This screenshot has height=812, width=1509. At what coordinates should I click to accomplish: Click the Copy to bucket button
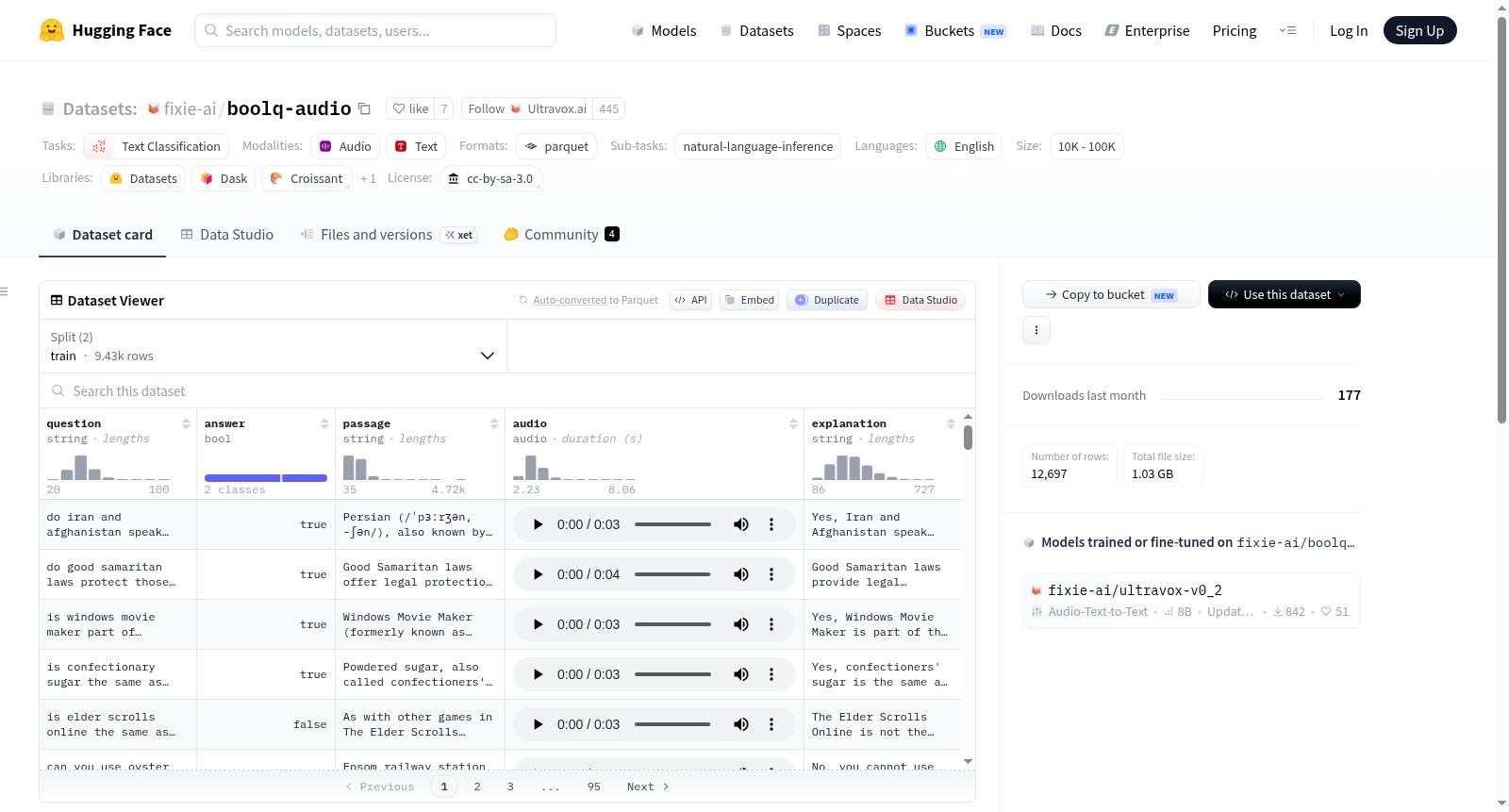(1111, 294)
